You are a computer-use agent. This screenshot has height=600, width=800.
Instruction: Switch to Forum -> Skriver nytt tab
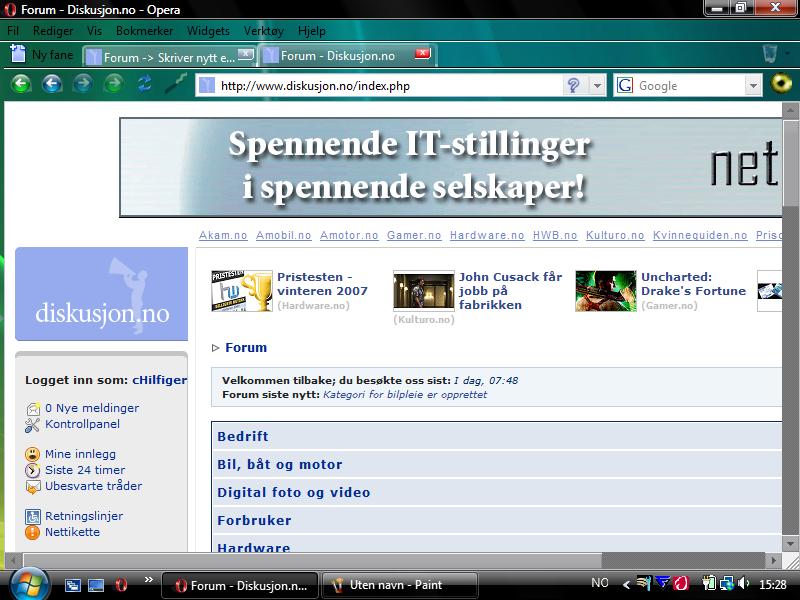[x=170, y=56]
